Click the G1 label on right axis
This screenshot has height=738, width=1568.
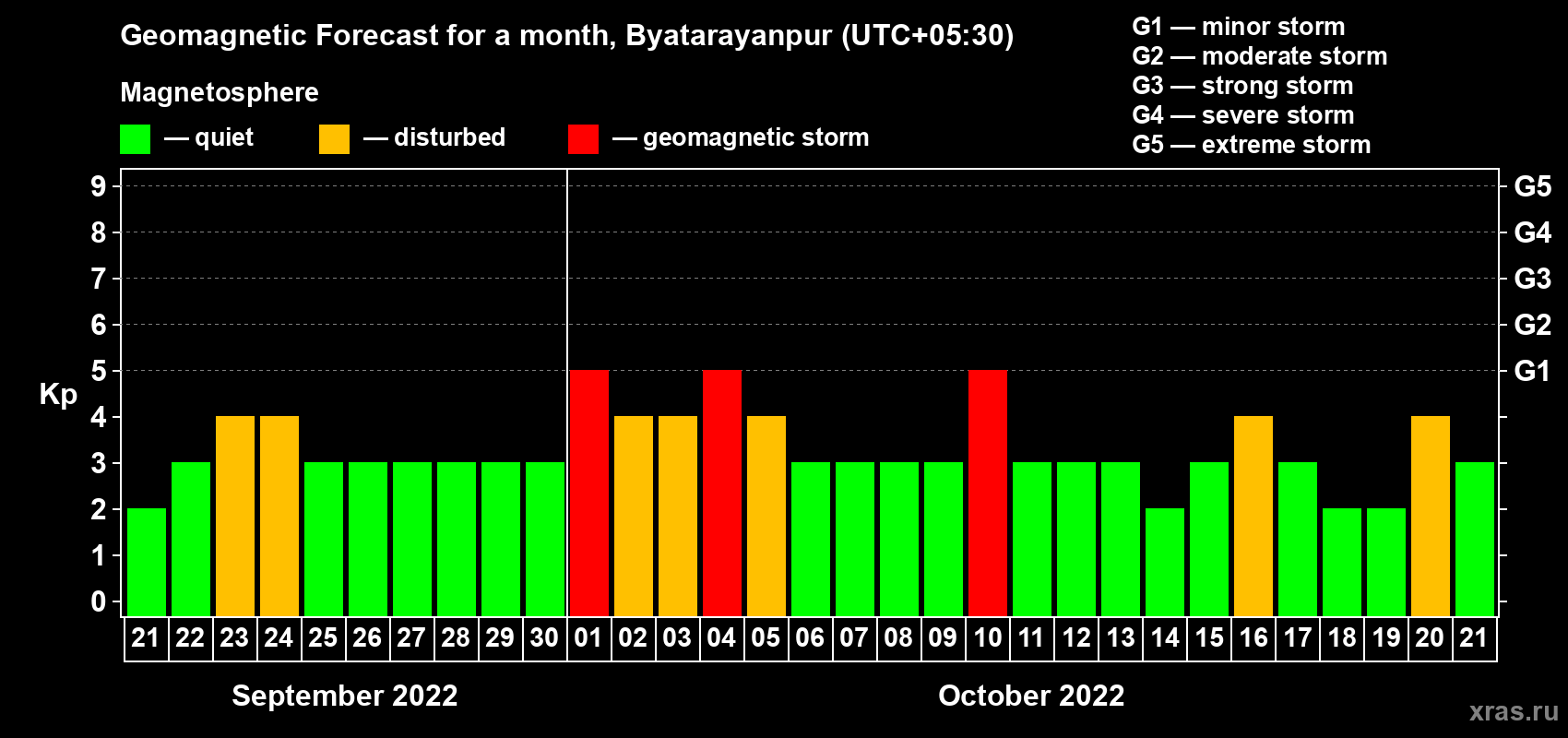[1533, 371]
